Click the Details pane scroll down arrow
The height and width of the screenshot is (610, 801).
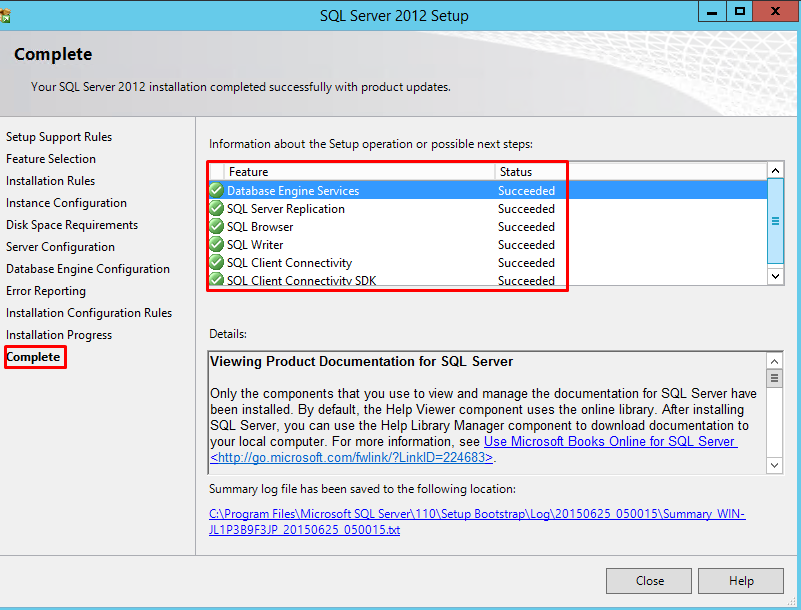click(x=774, y=465)
